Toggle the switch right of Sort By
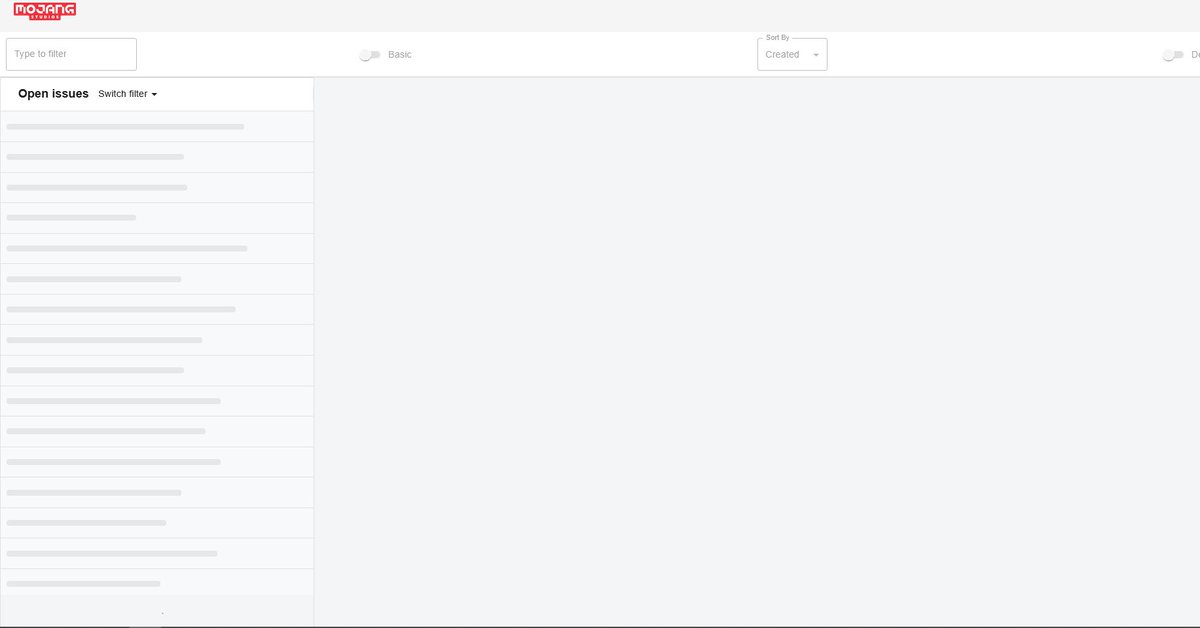Screen dimensions: 1200x628 pos(1173,55)
